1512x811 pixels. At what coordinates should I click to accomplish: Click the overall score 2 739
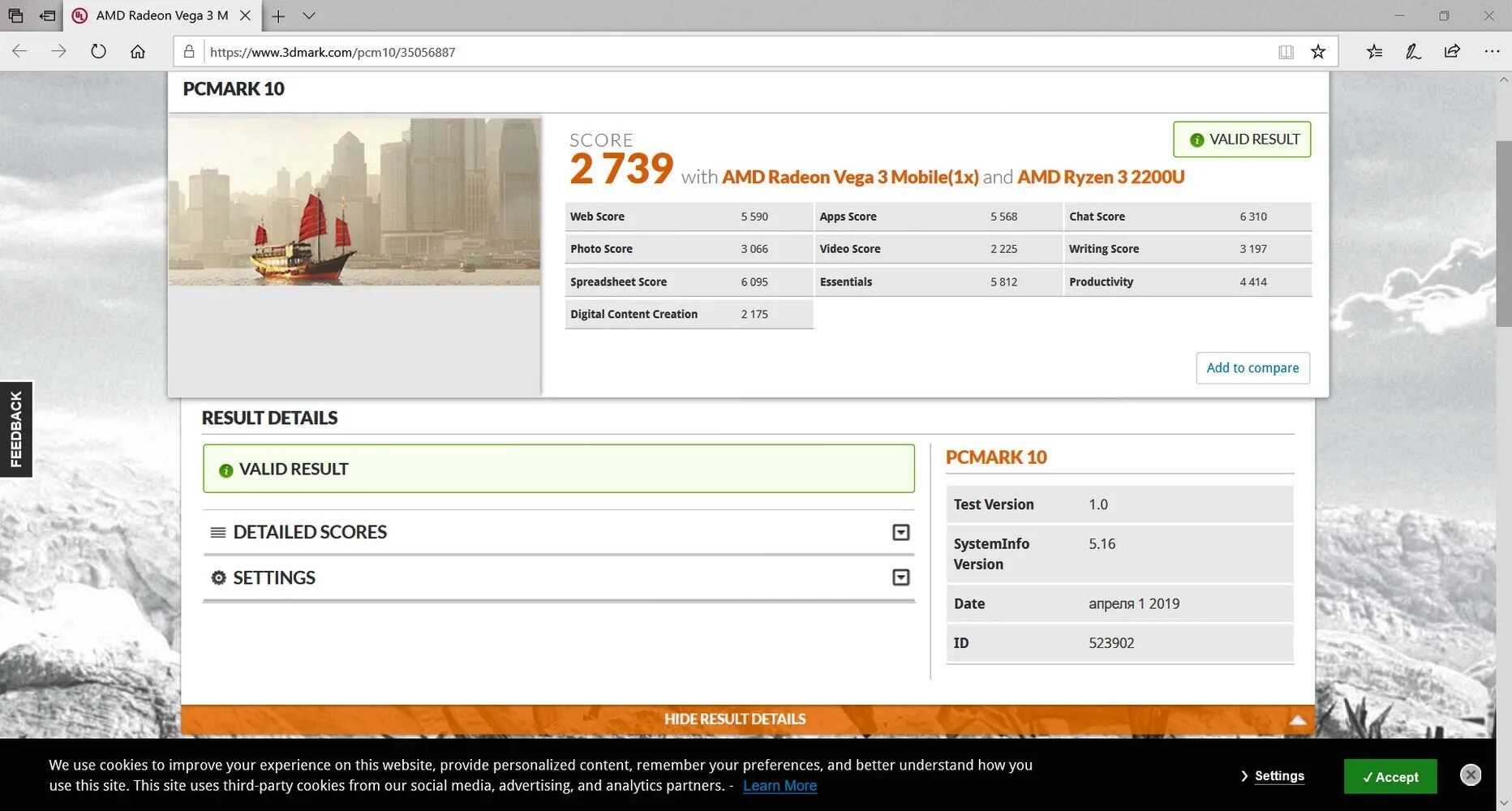pyautogui.click(x=621, y=169)
